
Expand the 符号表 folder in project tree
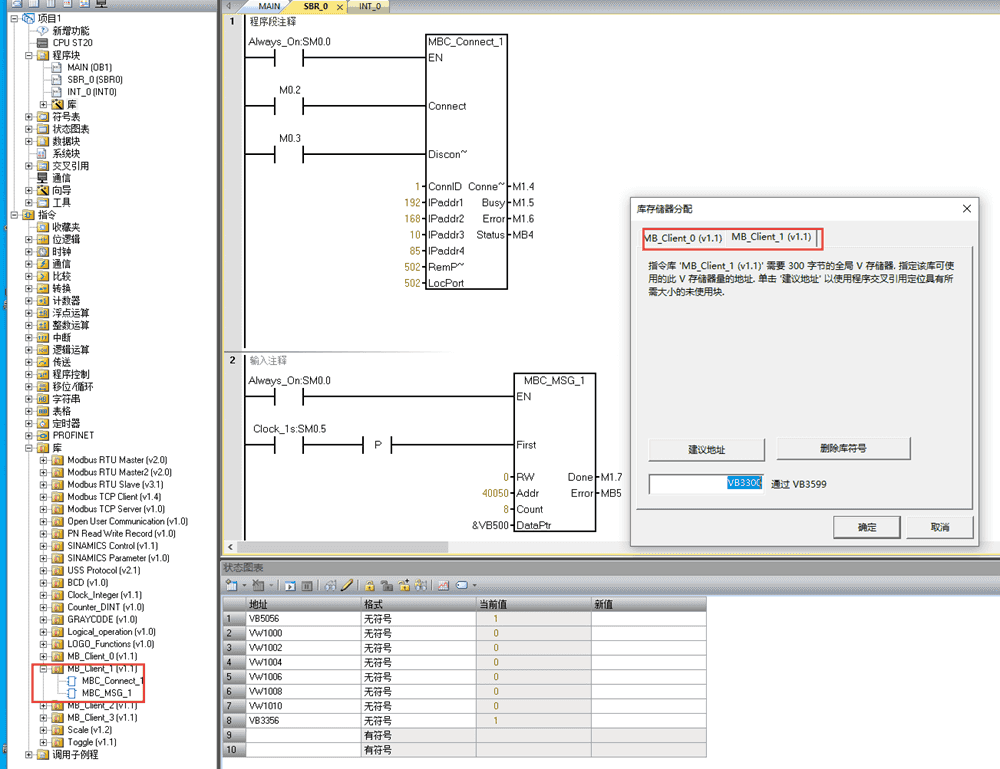pos(29,117)
